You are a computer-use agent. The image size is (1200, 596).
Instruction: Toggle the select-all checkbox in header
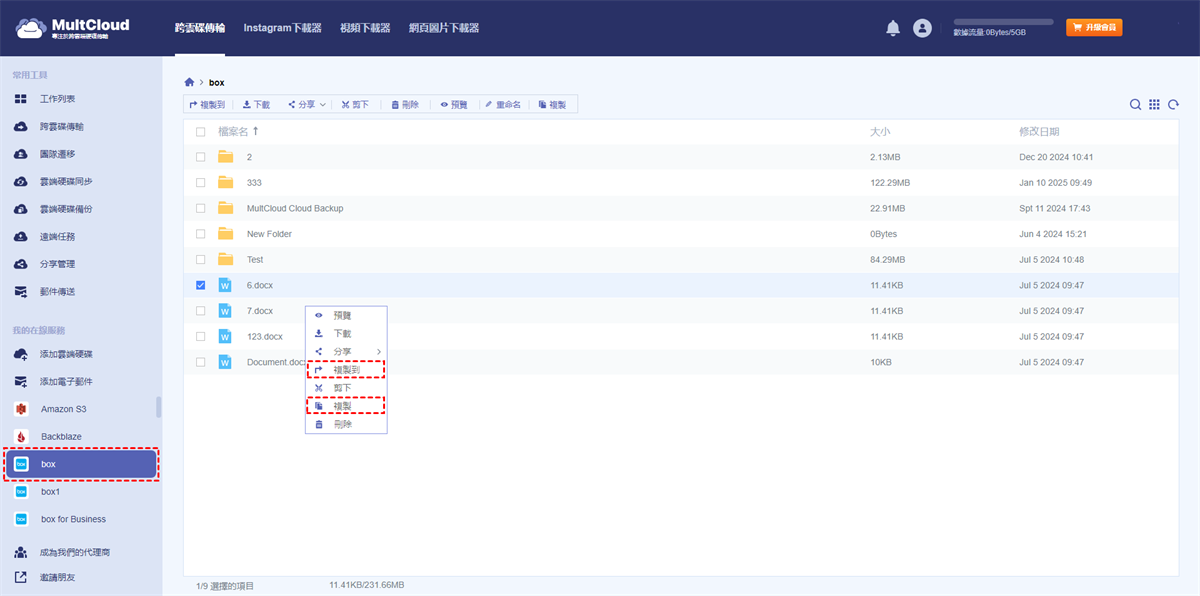click(x=201, y=132)
